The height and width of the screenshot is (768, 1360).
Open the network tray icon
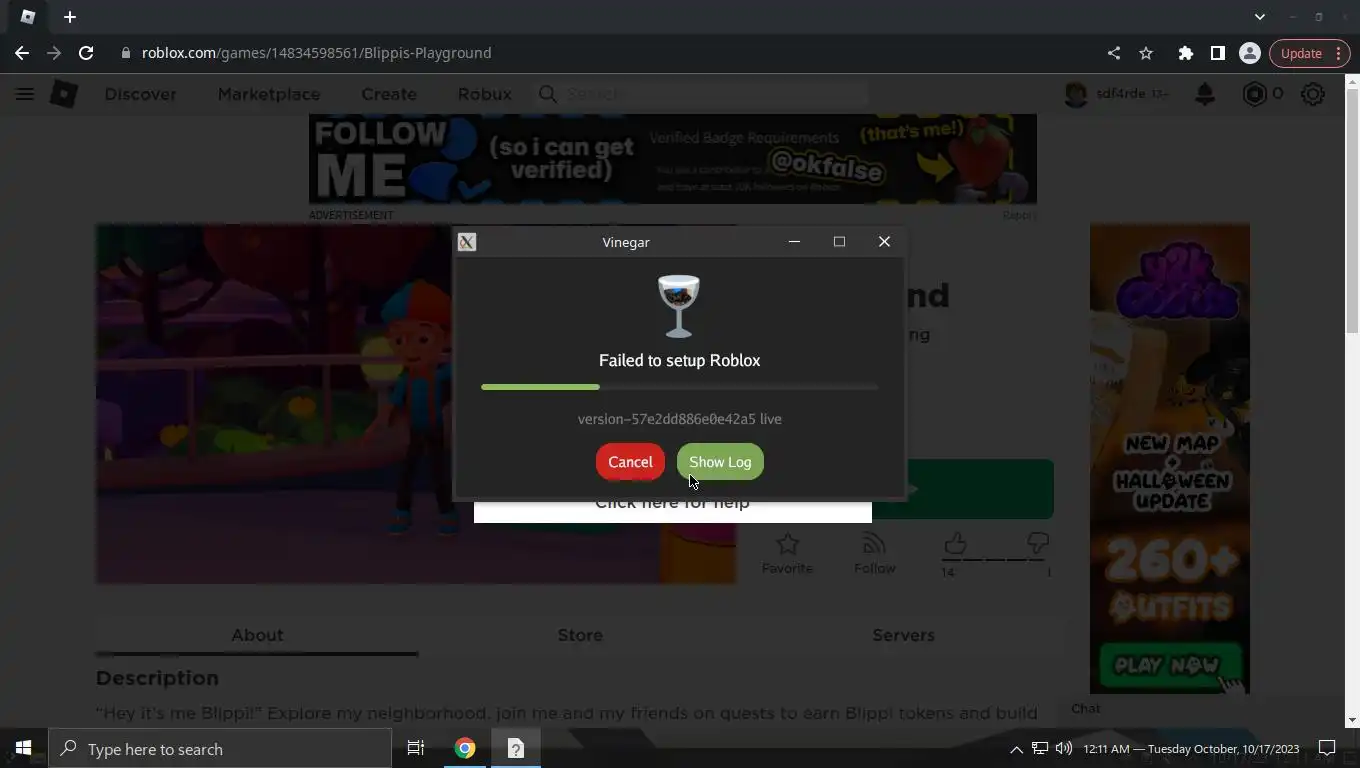[x=1040, y=748]
